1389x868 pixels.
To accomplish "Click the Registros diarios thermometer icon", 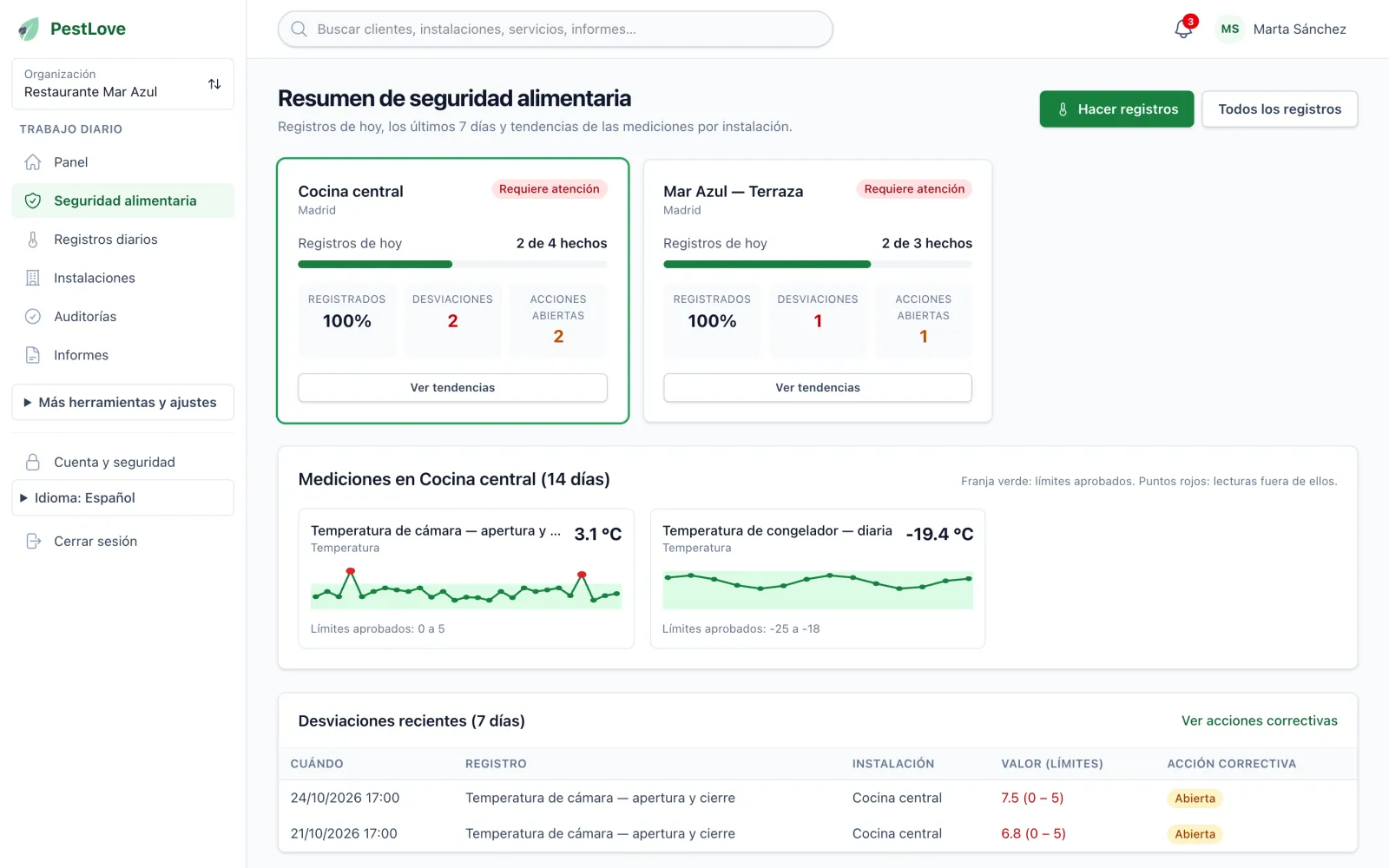I will pyautogui.click(x=33, y=240).
